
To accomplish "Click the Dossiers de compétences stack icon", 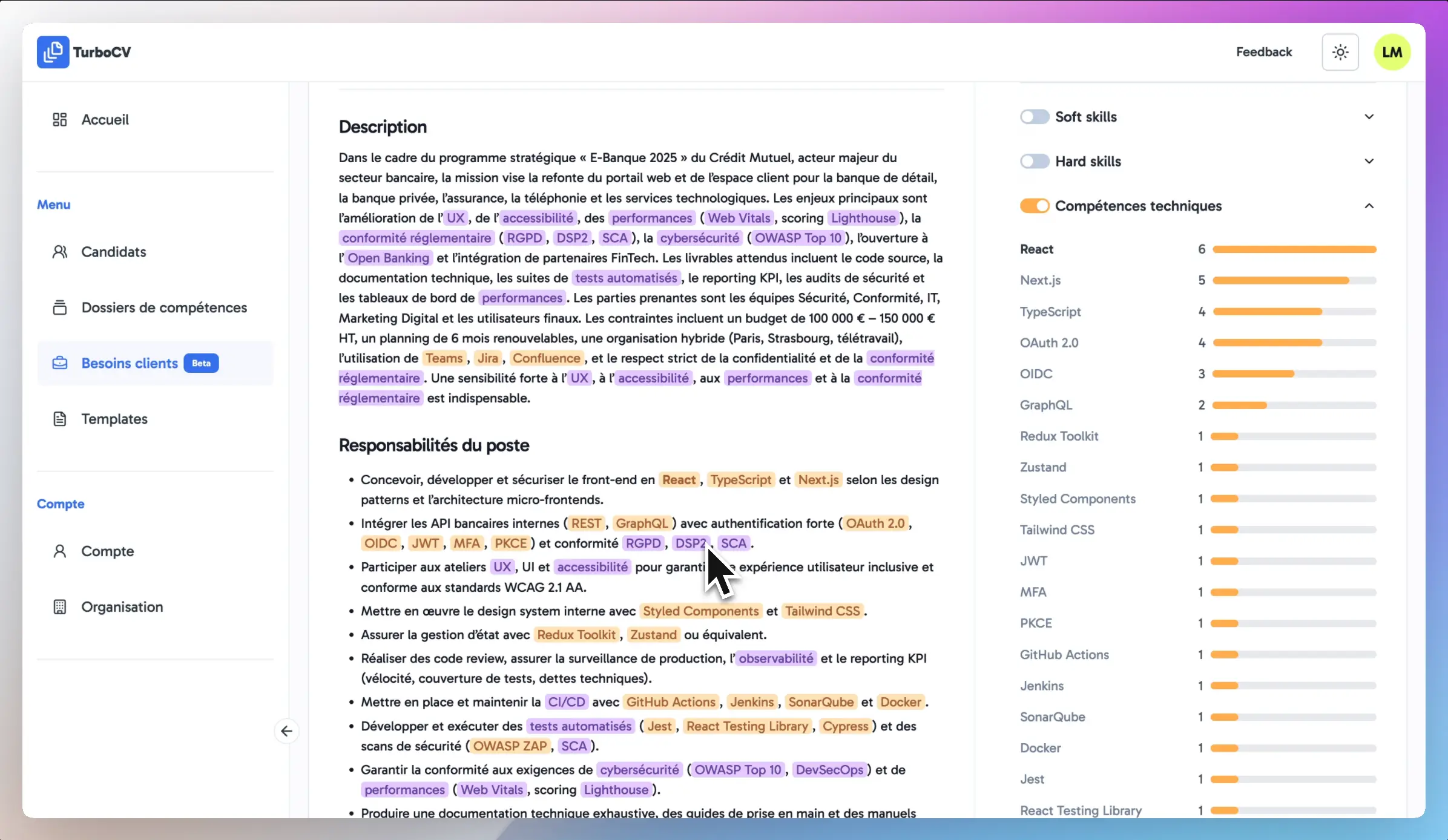I will tap(59, 307).
